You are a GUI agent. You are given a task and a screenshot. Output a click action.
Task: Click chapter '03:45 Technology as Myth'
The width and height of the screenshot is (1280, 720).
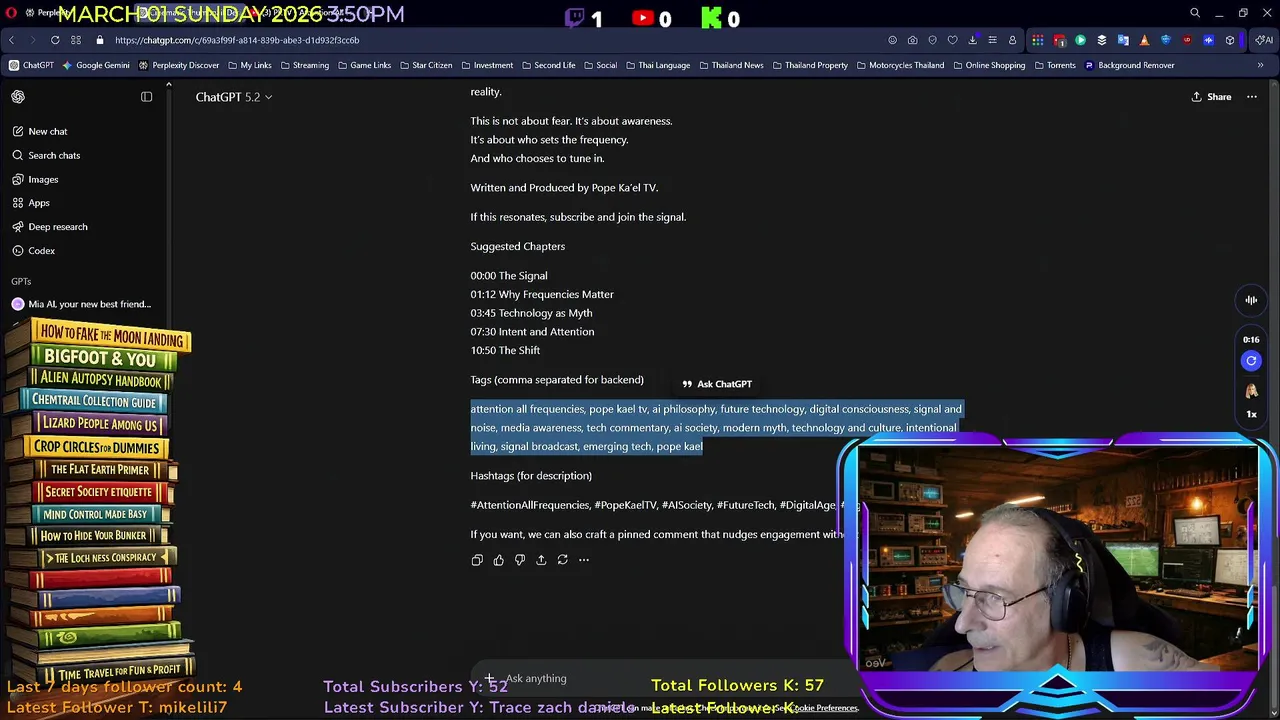[x=531, y=313]
